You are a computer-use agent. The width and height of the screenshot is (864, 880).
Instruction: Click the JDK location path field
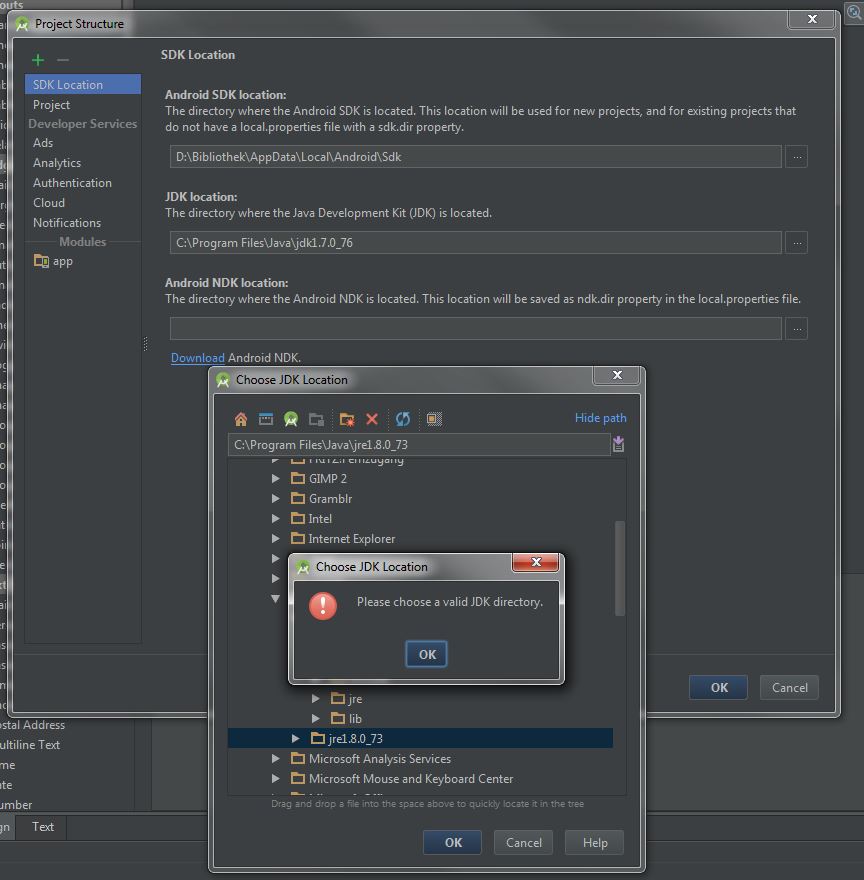tap(476, 242)
